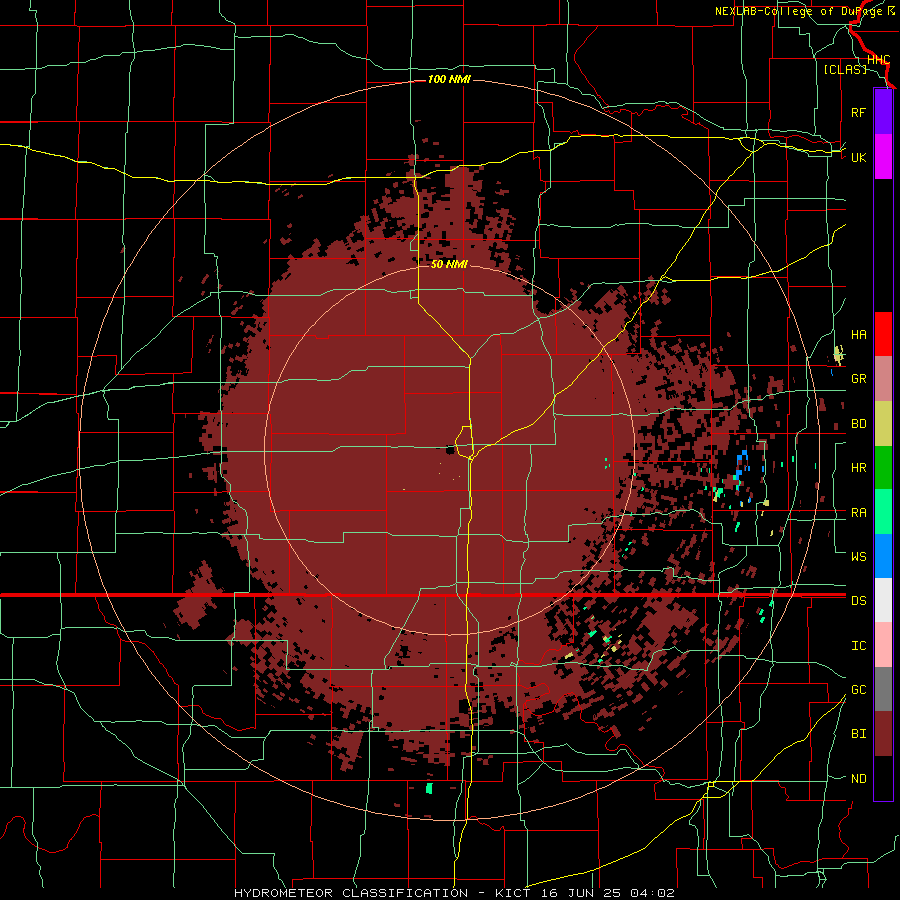The height and width of the screenshot is (900, 900).
Task: Click the "DS" legend label text
Action: [x=858, y=600]
